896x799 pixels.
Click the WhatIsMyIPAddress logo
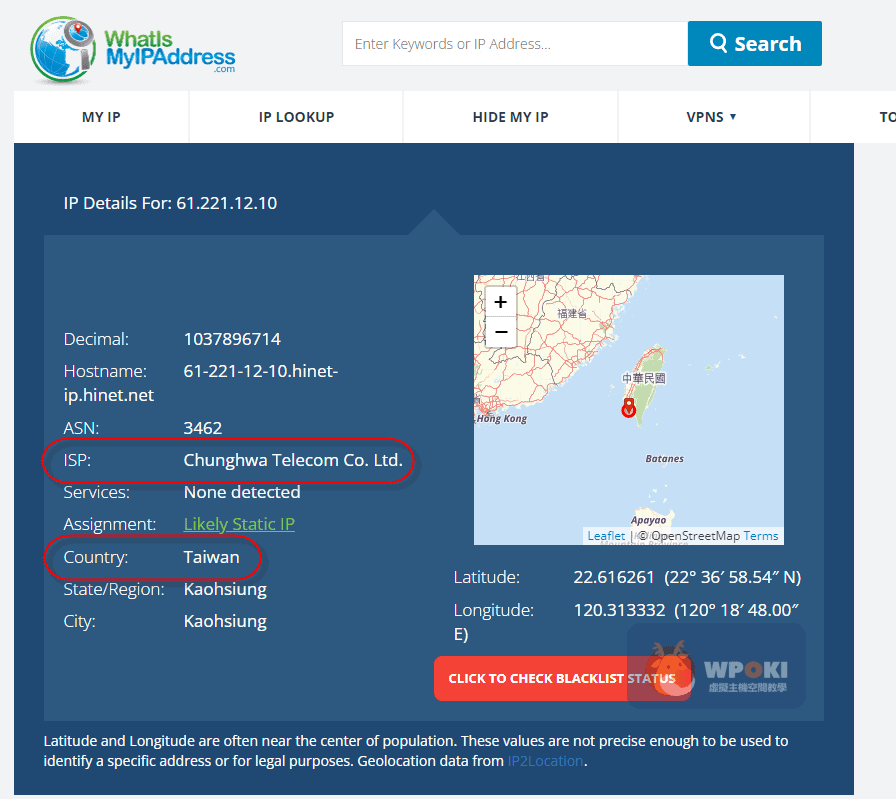134,48
